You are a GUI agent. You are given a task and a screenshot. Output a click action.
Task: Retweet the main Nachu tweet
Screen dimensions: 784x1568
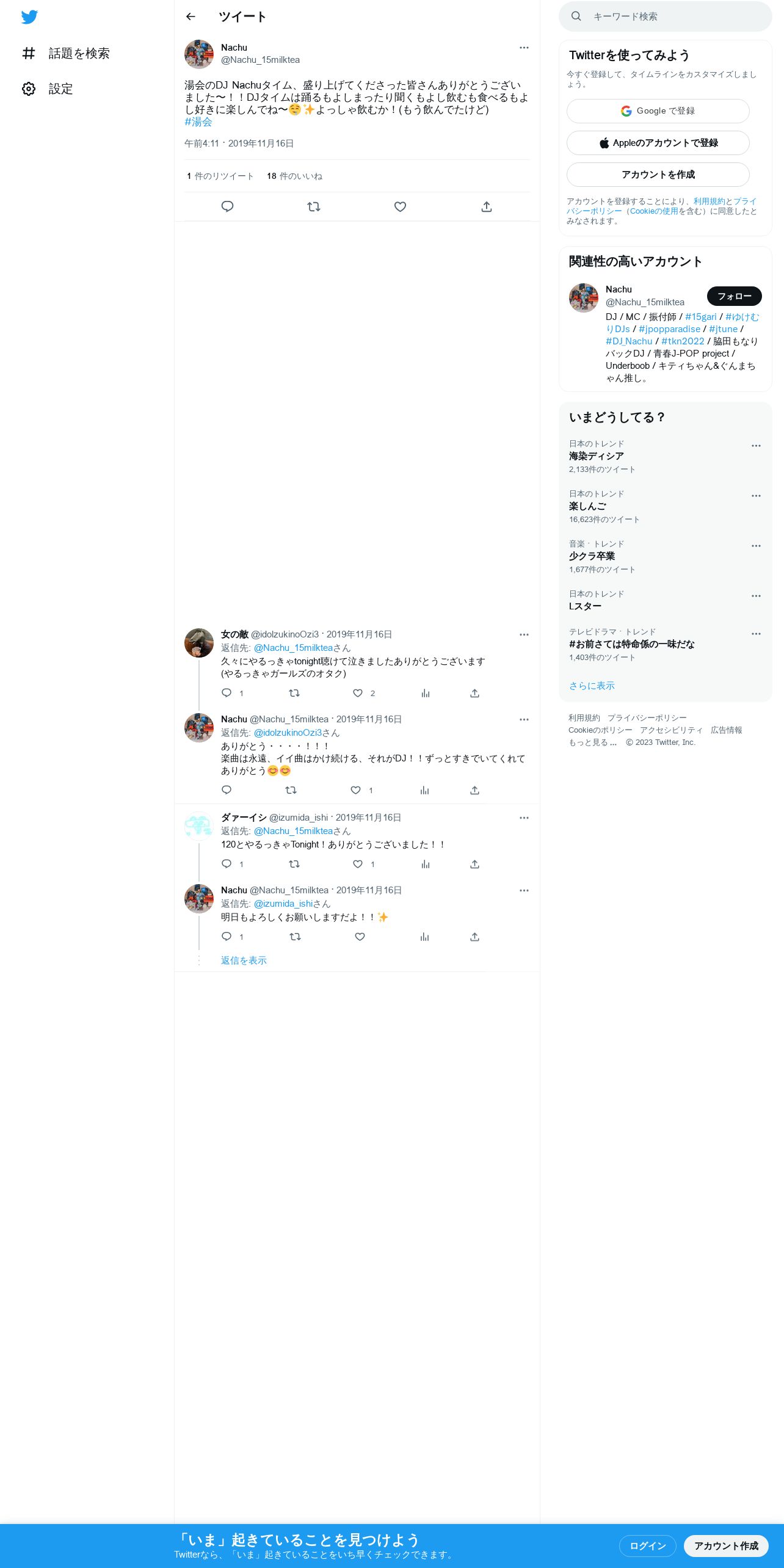click(x=314, y=206)
